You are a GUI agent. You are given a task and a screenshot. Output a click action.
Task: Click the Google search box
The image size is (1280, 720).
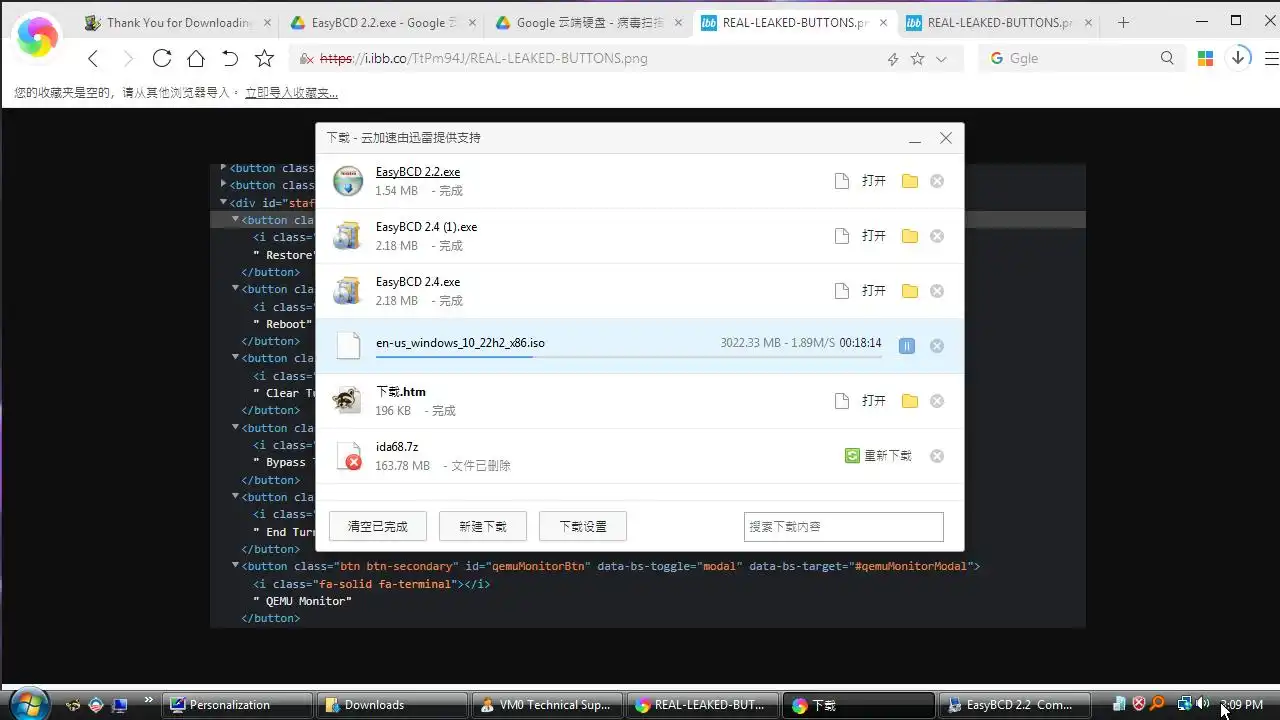tap(1080, 59)
